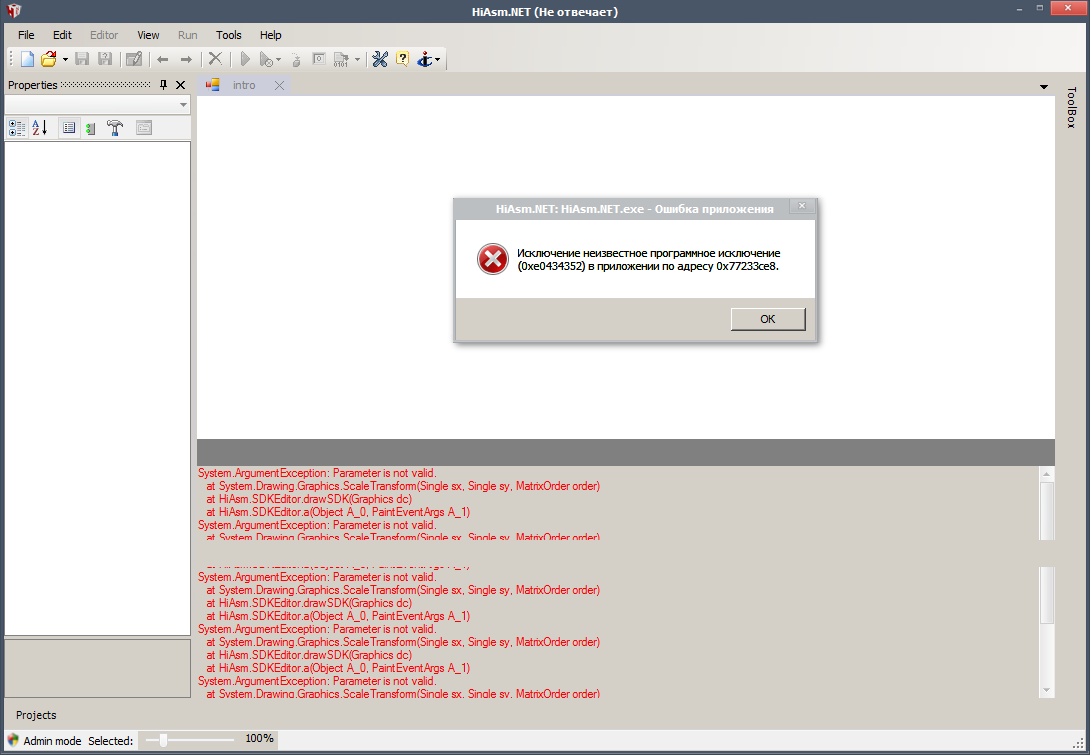Image resolution: width=1090 pixels, height=755 pixels.
Task: Select the intro document tab
Action: pos(244,85)
